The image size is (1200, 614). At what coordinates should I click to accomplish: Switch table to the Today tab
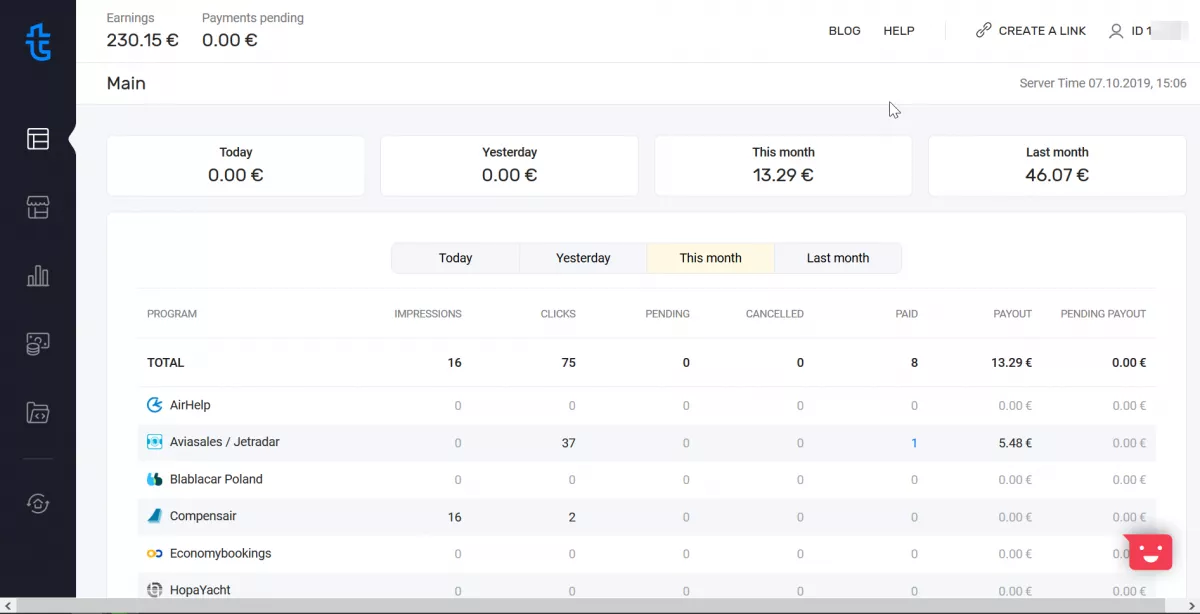click(455, 258)
